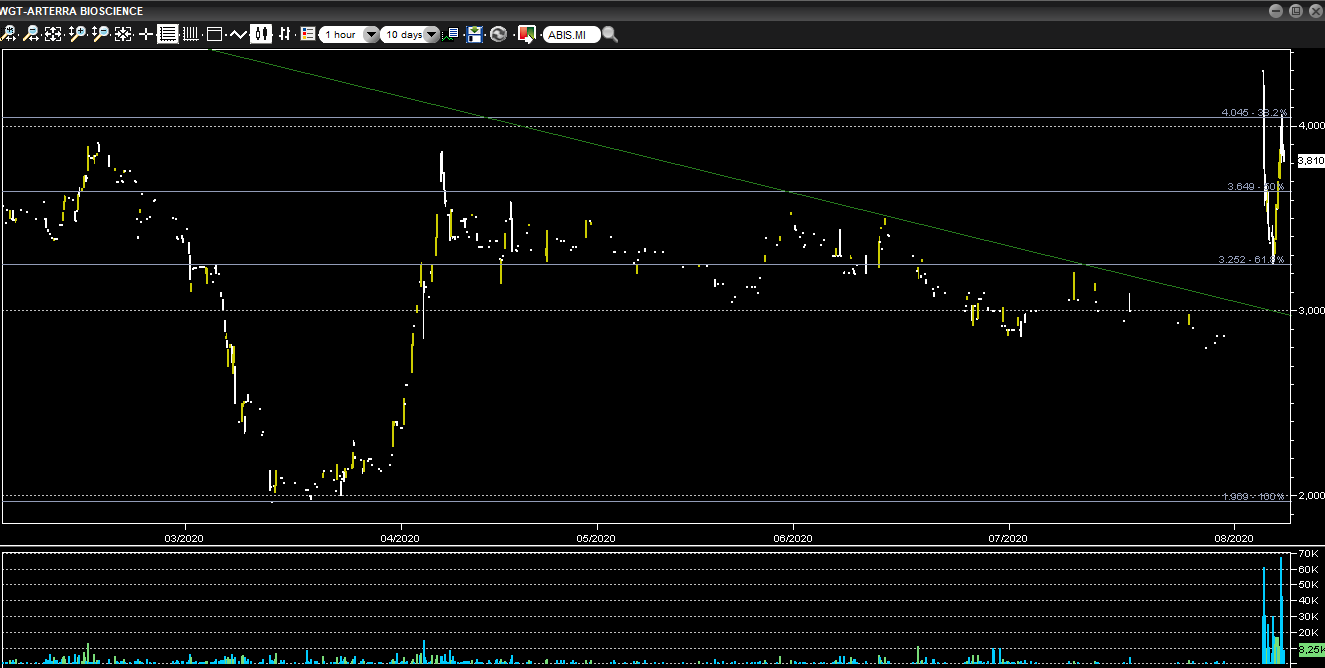Click the current price tag 3,810
Image resolution: width=1325 pixels, height=668 pixels.
click(1310, 160)
